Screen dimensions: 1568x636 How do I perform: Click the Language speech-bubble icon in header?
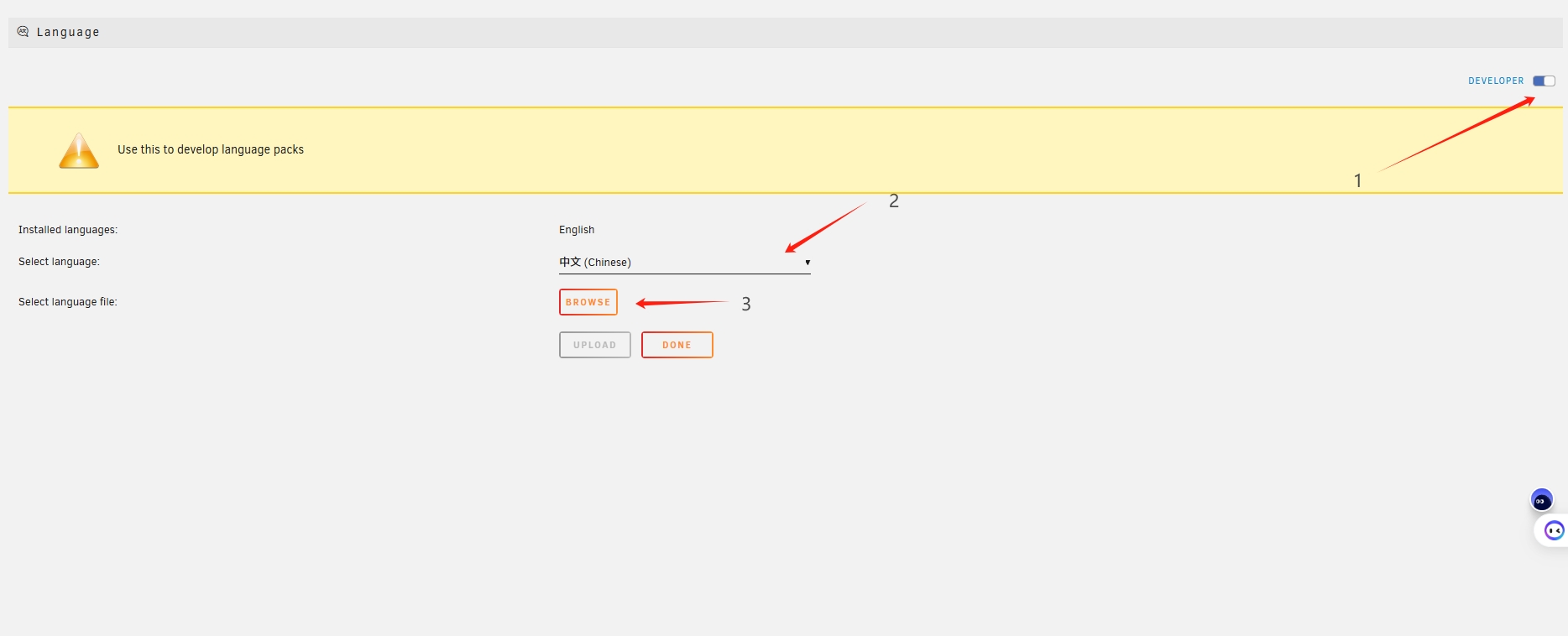pyautogui.click(x=23, y=32)
